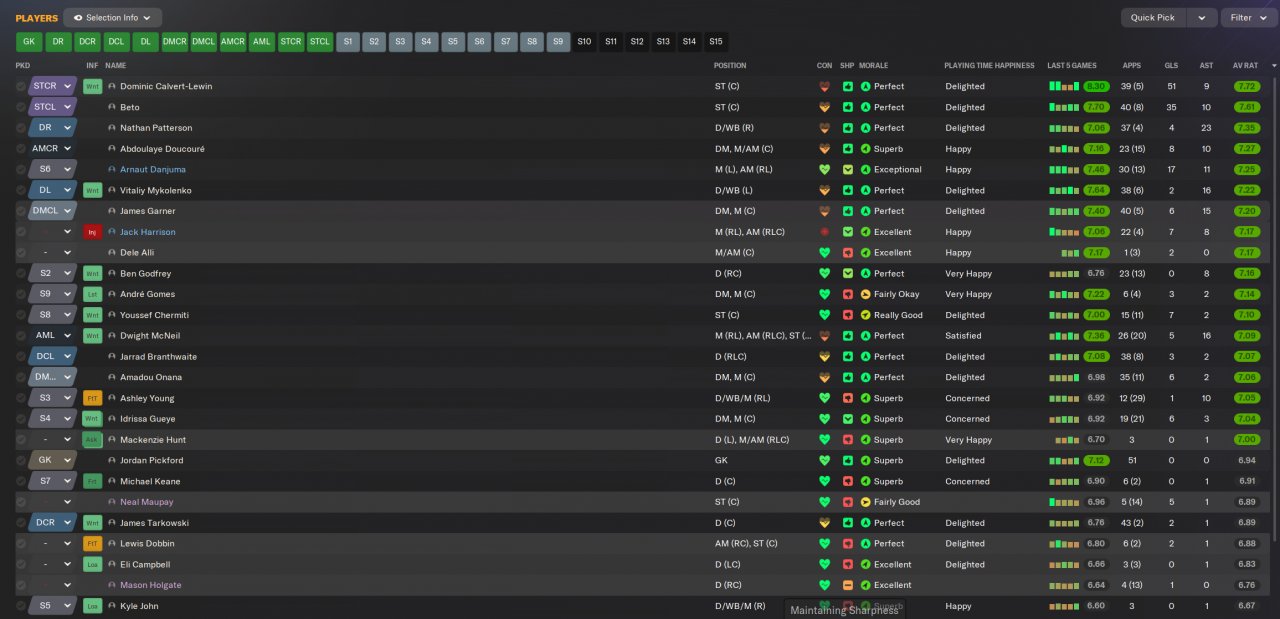Click the Loa loan badge for Eli Campbell
Viewport: 1280px width, 619px height.
pyautogui.click(x=93, y=564)
